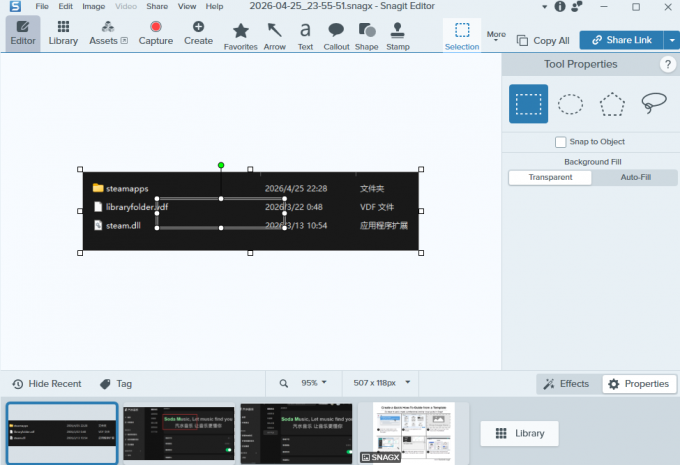The height and width of the screenshot is (465, 680).
Task: Enable Snap to Object checkbox
Action: tap(561, 142)
